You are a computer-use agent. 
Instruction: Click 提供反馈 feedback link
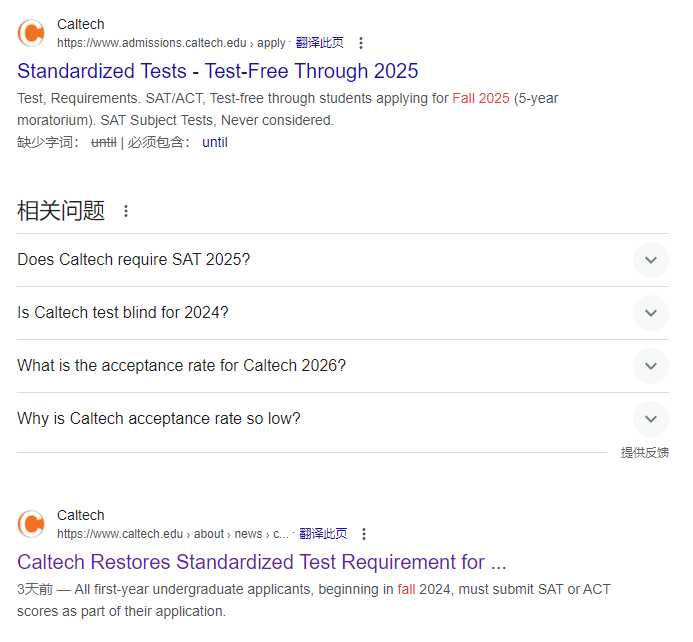pyautogui.click(x=644, y=452)
